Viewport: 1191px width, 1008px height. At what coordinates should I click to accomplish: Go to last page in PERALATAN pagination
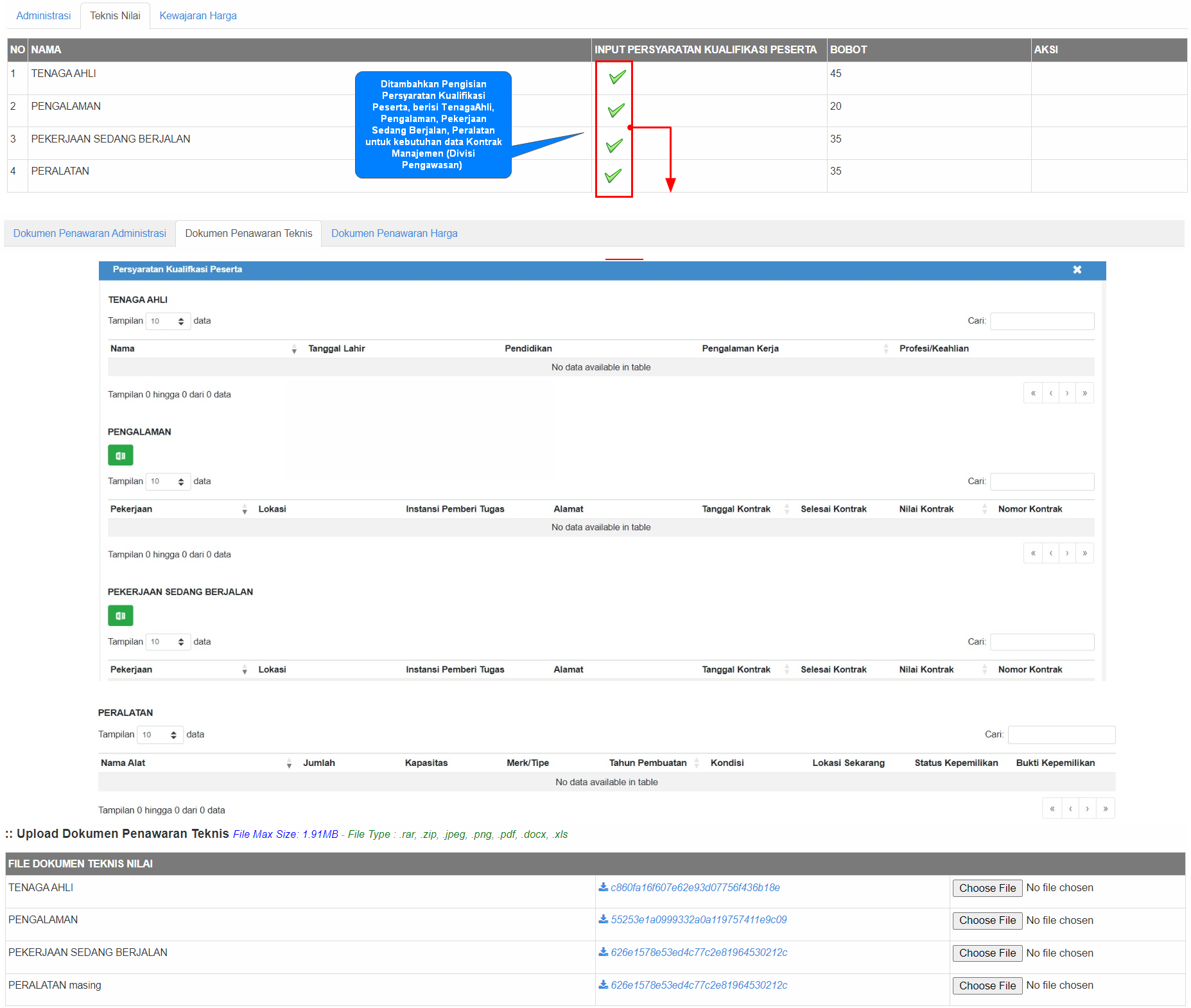point(1105,808)
